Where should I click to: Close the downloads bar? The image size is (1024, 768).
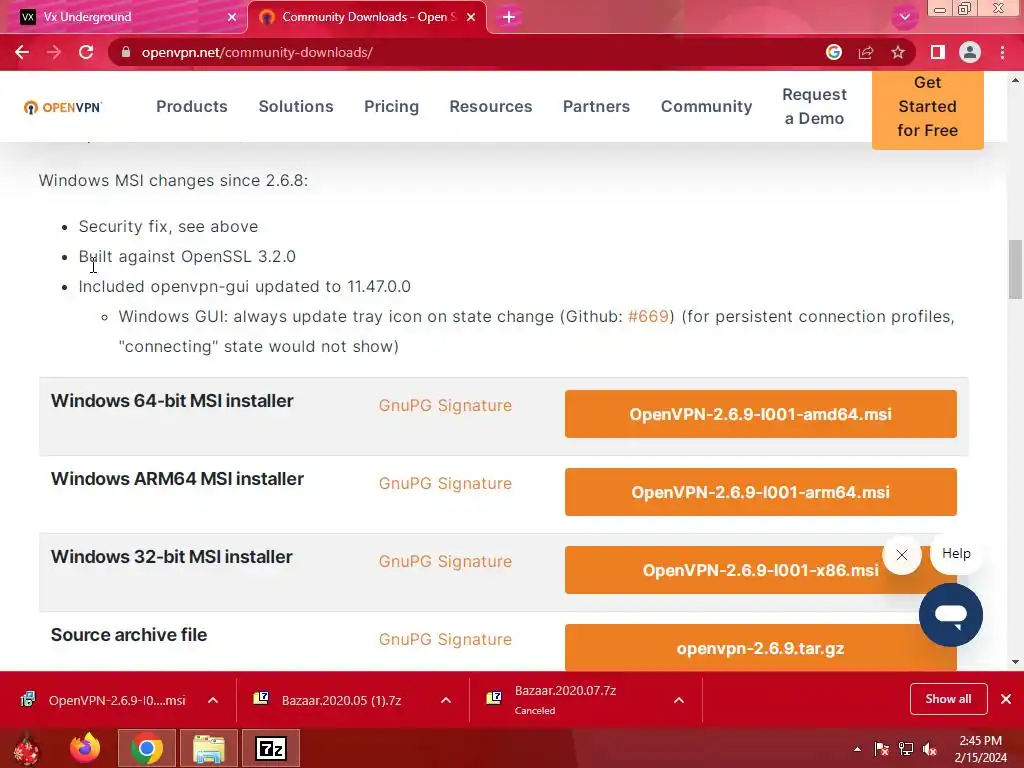click(x=1006, y=699)
